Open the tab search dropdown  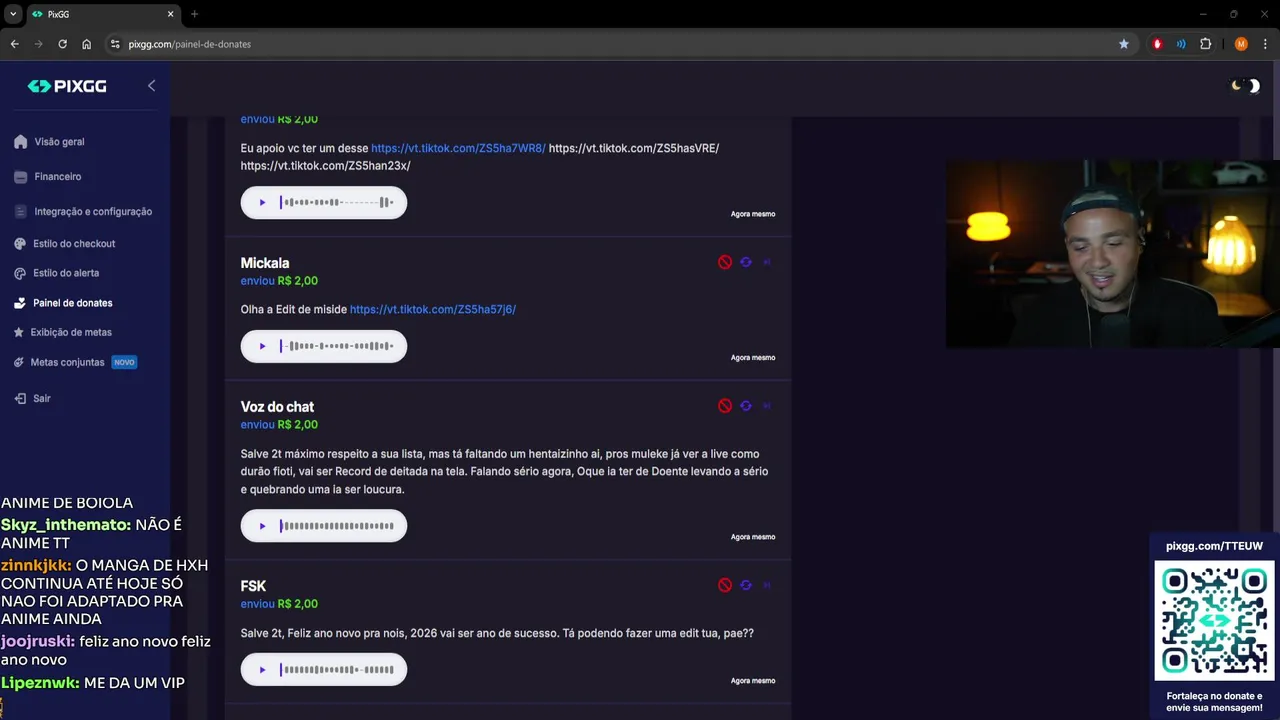click(13, 14)
